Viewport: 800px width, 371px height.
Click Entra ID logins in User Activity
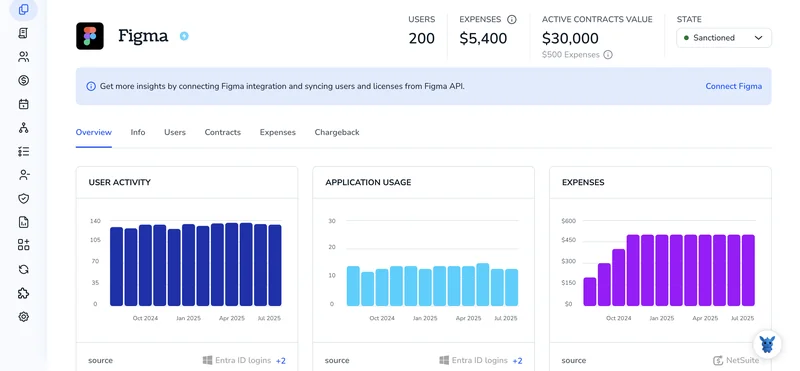(x=243, y=360)
